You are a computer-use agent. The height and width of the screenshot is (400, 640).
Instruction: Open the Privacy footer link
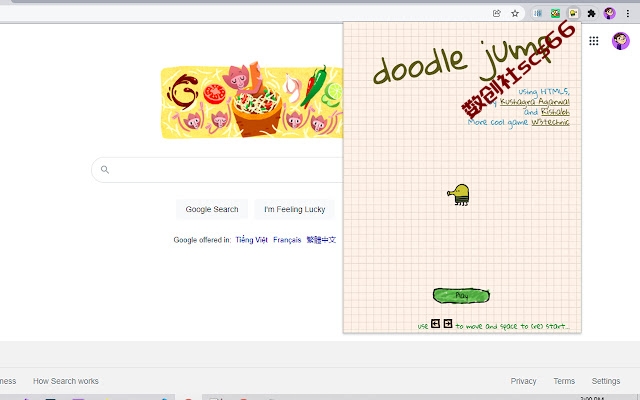523,381
